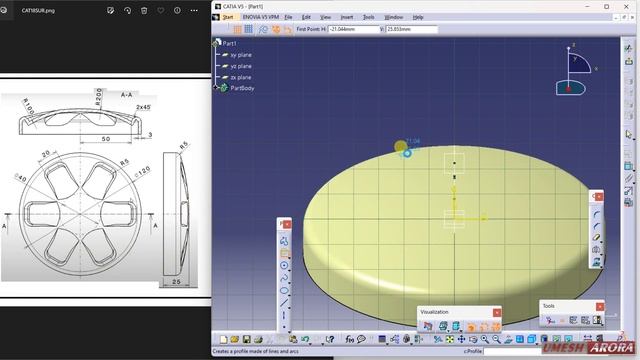This screenshot has height=360, width=640.
Task: Toggle Geometrical Constraints icon
Action: (x=276, y=29)
